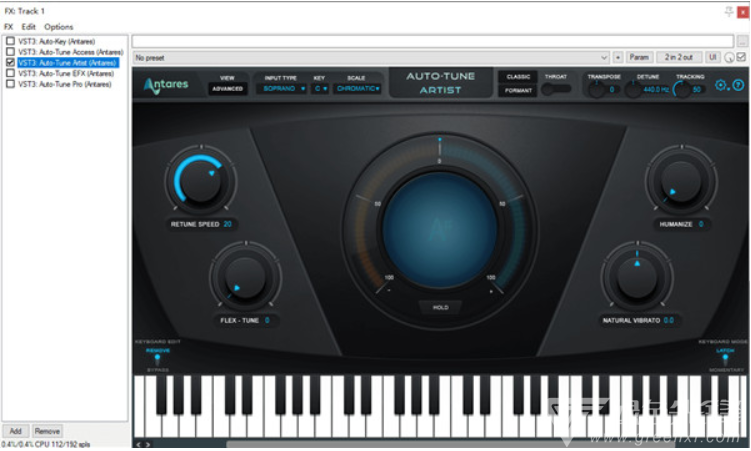Click the plugin wet/dry knob icon
Viewport: 751px width, 451px height.
point(729,58)
